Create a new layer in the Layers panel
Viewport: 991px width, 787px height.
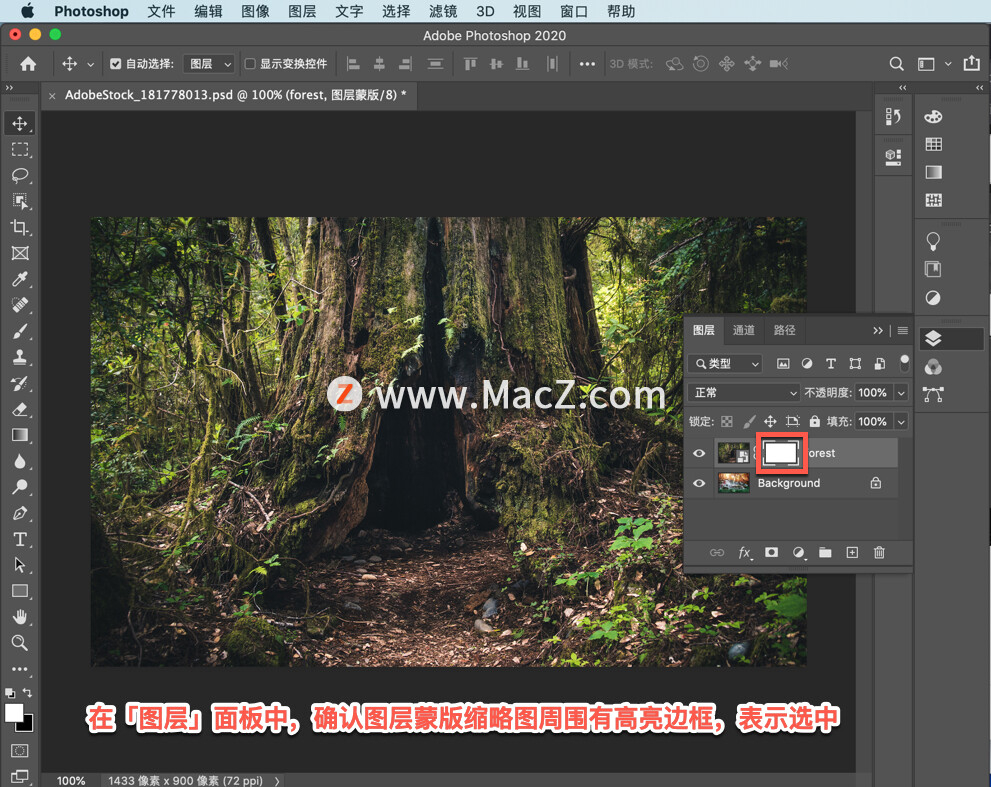[x=852, y=552]
